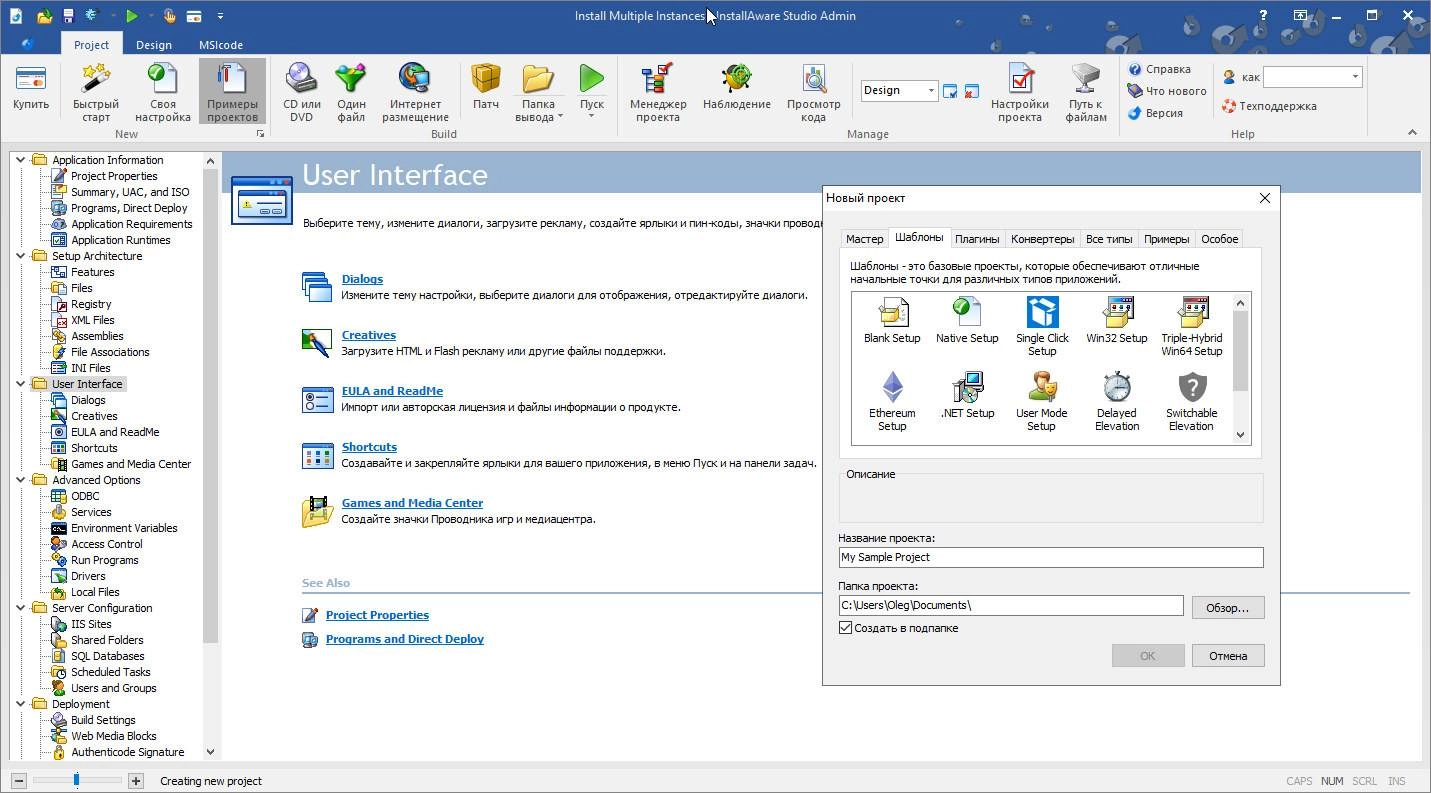Open the EULA and ReadMe link

pos(392,391)
